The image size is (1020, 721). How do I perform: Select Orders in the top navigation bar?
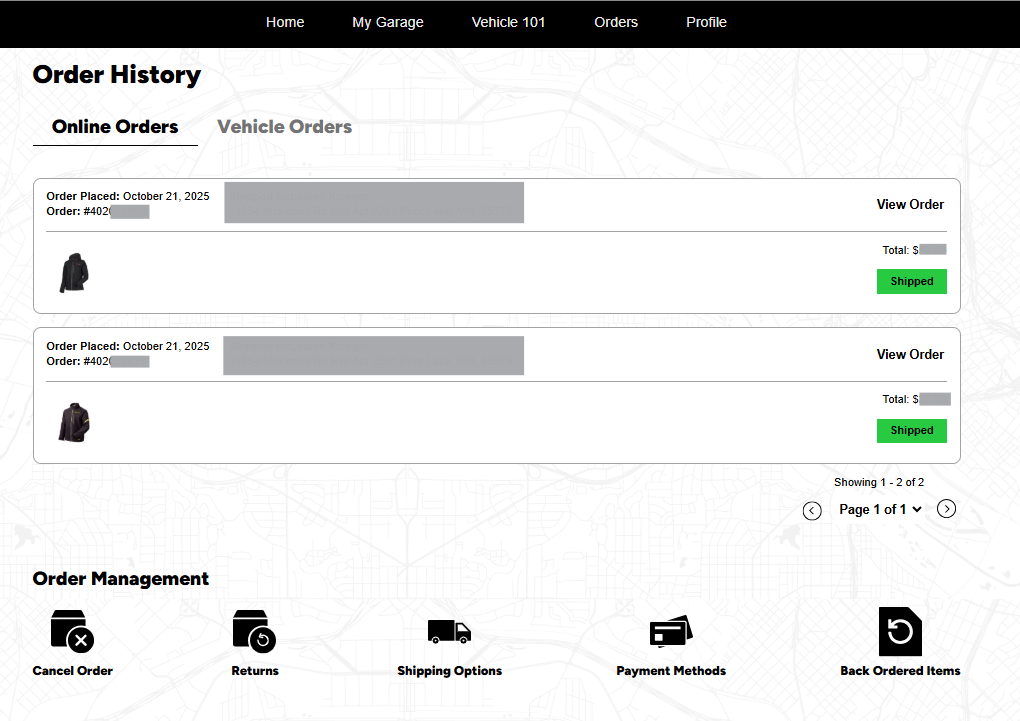616,22
